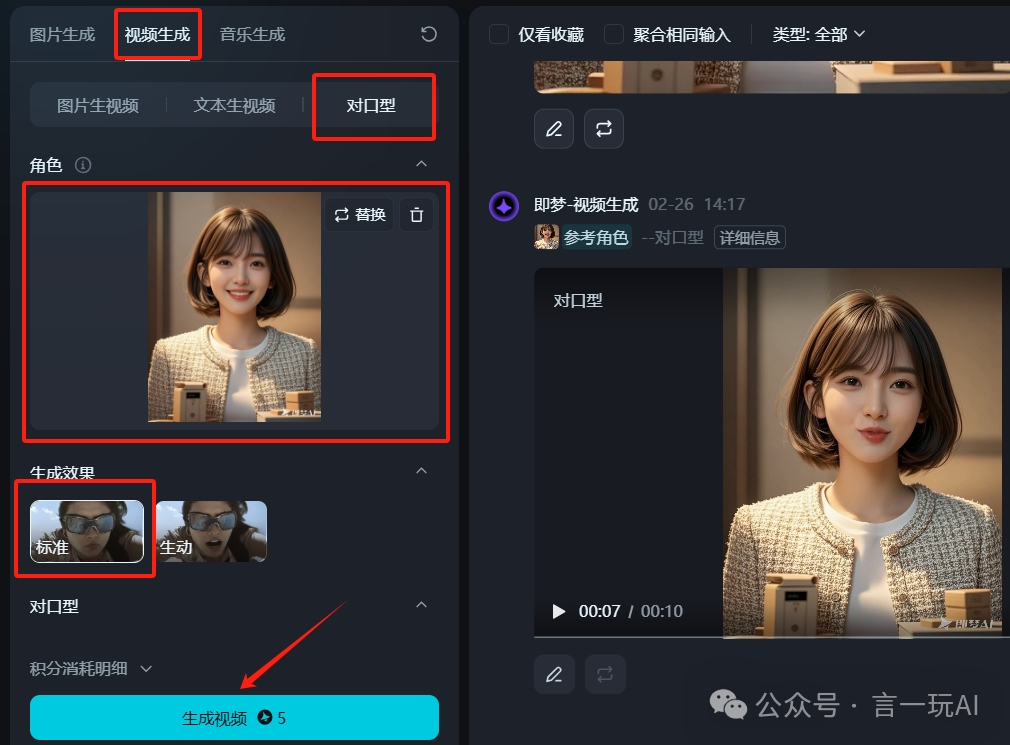Collapse the 角色 section chevron

pos(422,164)
